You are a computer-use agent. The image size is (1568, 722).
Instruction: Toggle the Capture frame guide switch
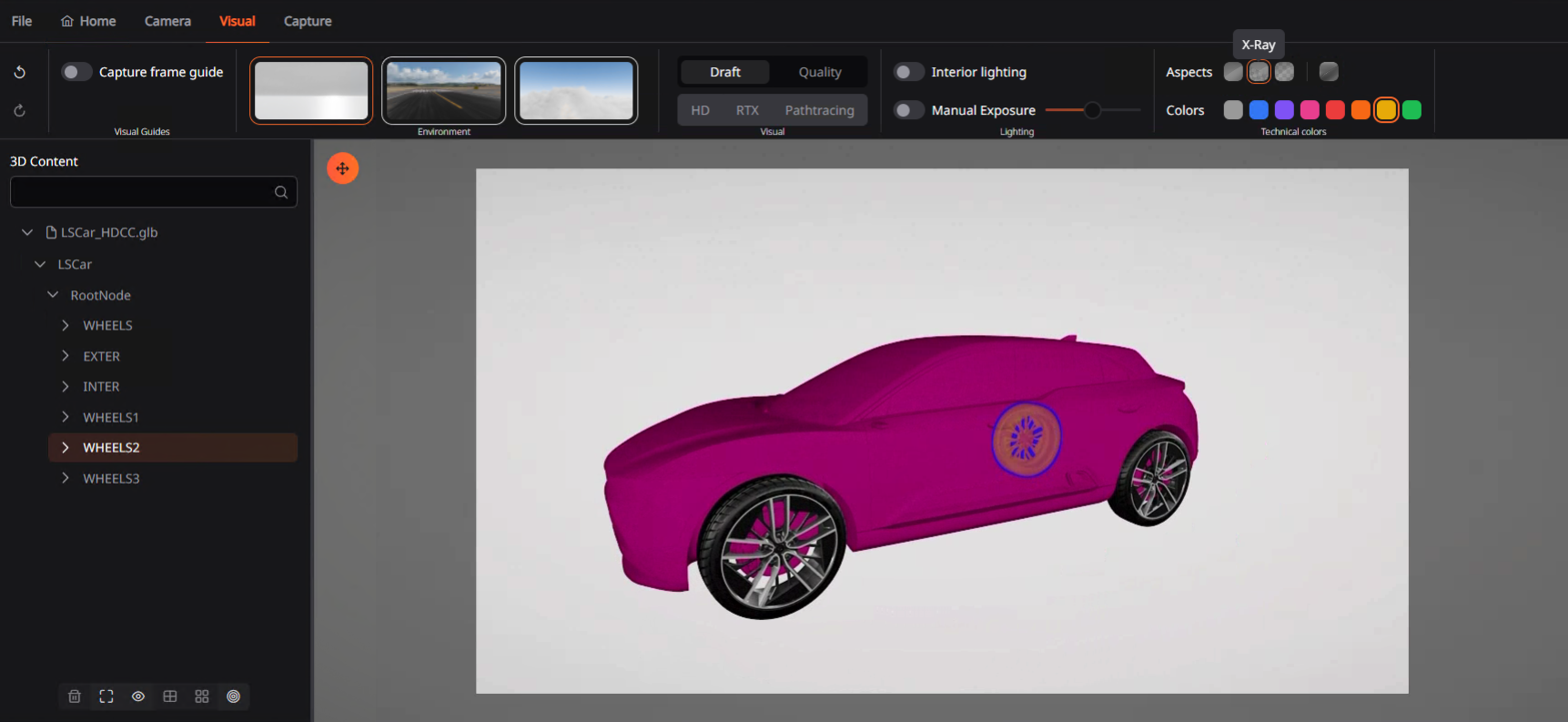click(76, 72)
